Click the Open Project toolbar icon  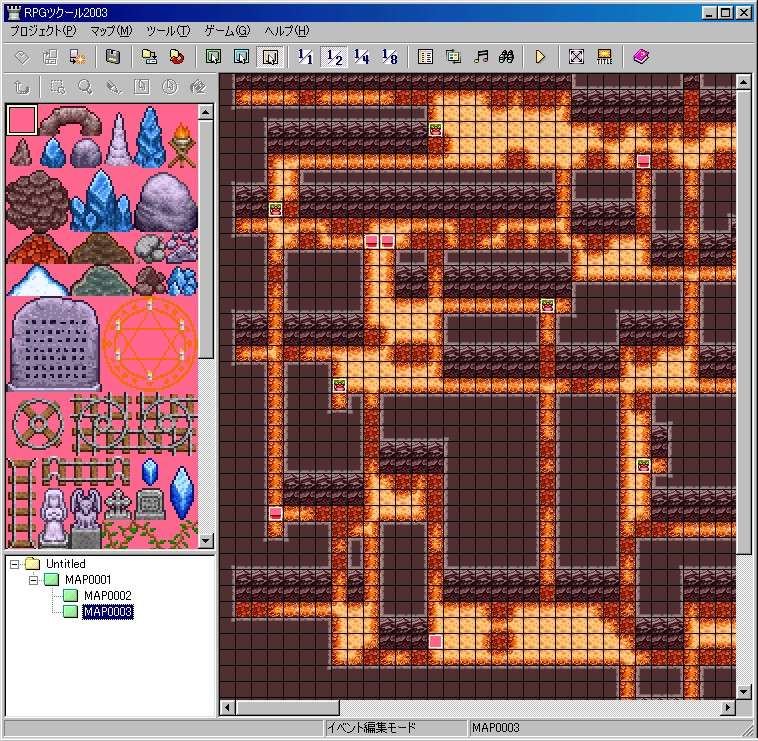pyautogui.click(x=49, y=58)
